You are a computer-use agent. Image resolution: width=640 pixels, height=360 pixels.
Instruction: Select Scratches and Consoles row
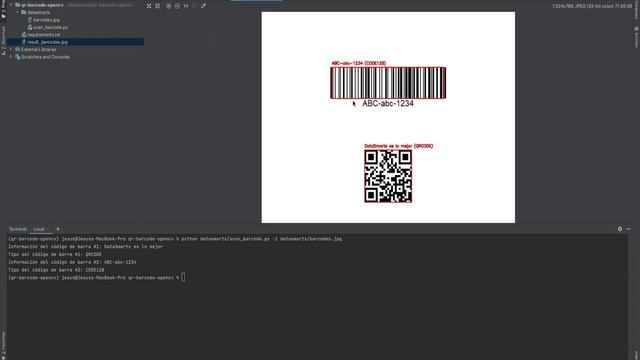(75, 57)
